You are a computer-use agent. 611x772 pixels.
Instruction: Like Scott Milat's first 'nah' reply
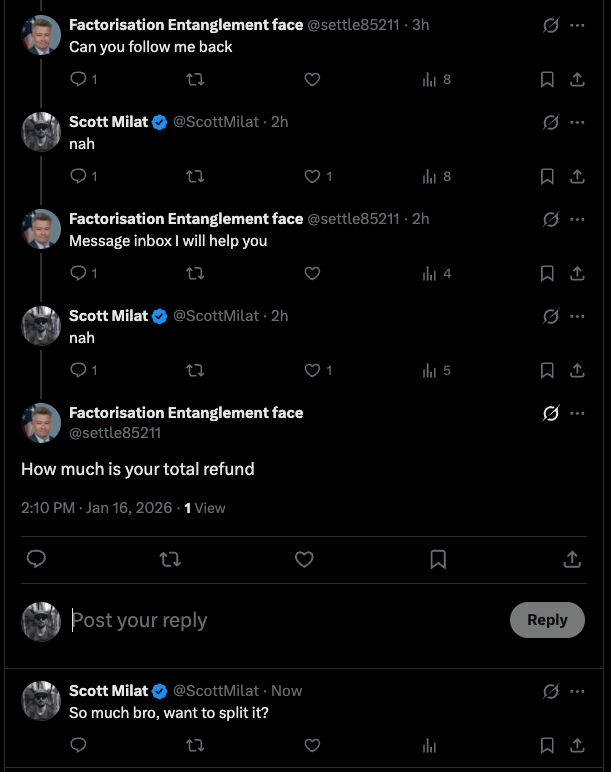point(312,176)
